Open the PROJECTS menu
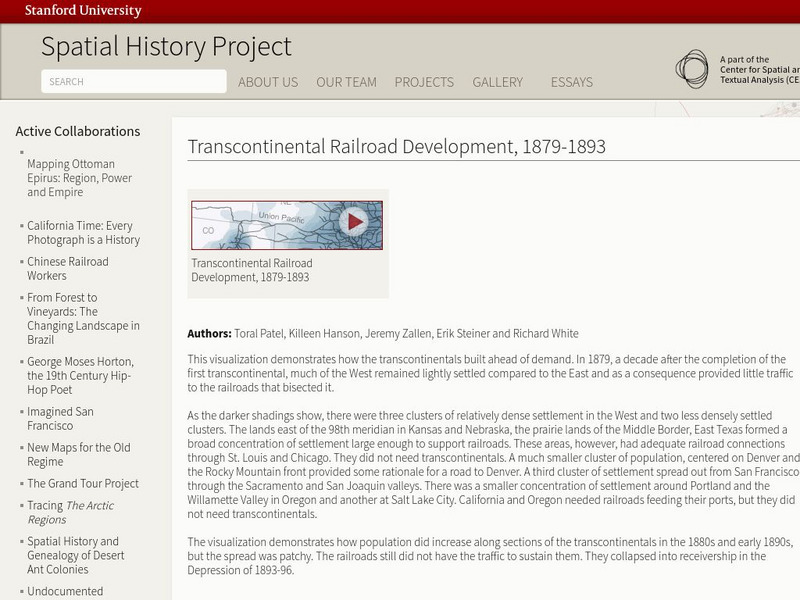The height and width of the screenshot is (600, 800). (424, 82)
